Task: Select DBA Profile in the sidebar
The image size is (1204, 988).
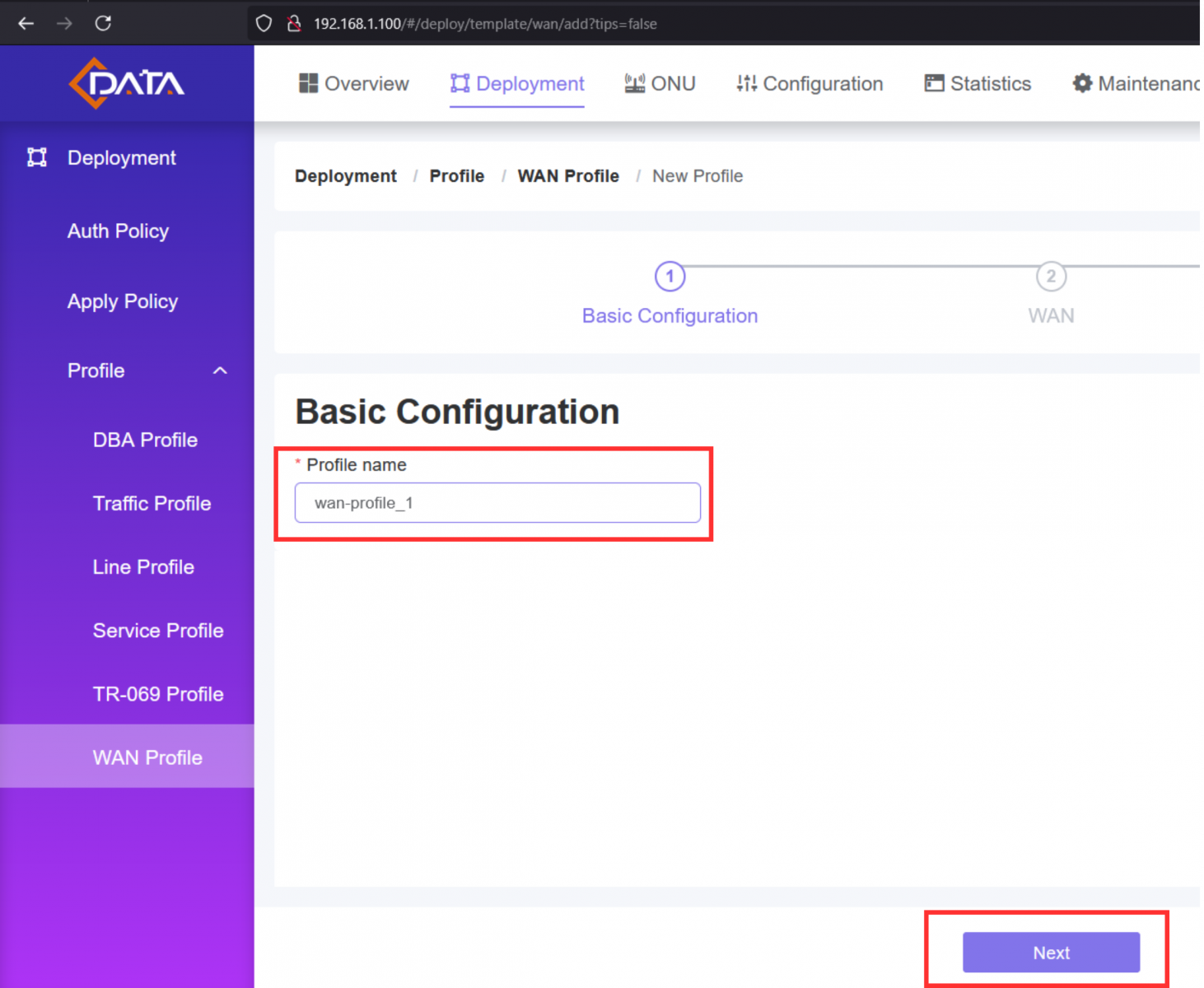Action: 145,440
